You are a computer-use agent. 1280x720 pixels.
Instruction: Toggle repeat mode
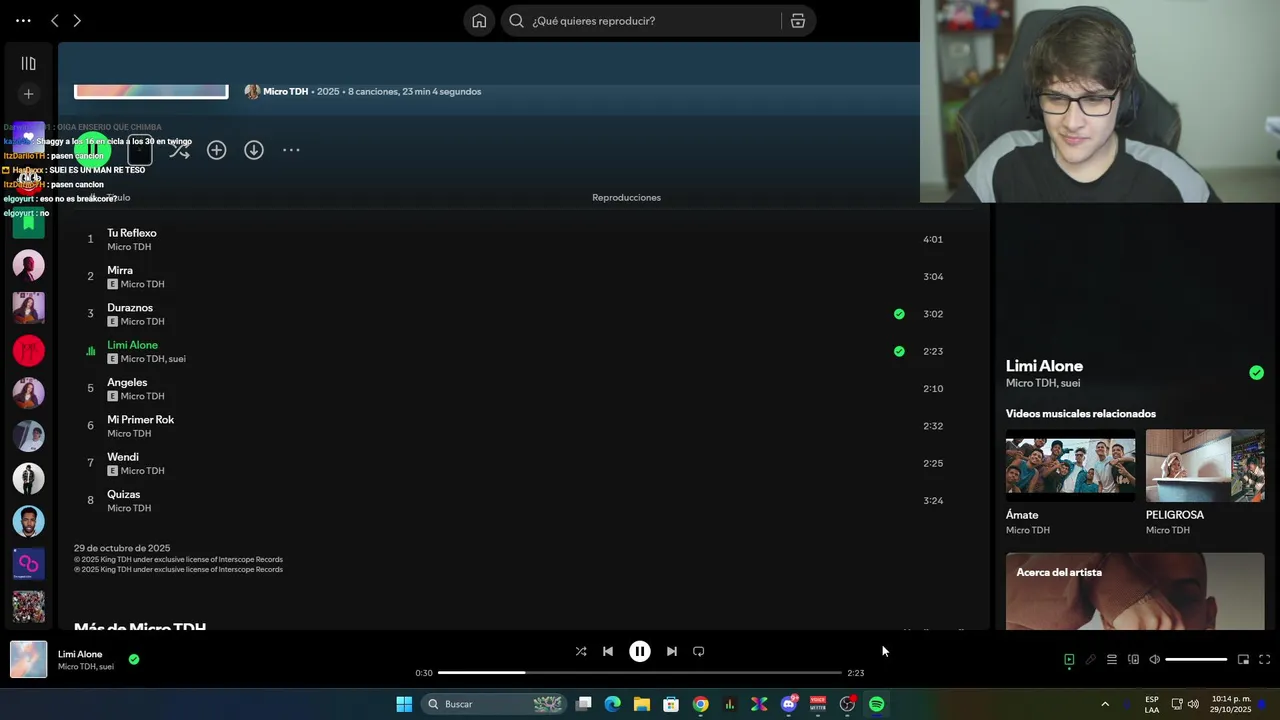699,651
